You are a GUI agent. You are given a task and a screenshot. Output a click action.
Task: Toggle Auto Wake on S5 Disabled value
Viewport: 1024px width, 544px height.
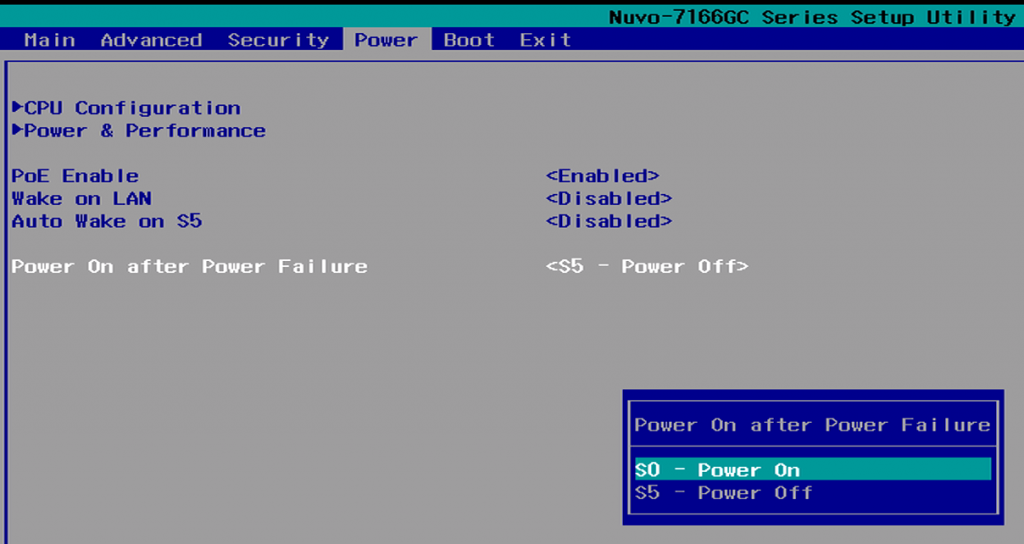(x=608, y=221)
